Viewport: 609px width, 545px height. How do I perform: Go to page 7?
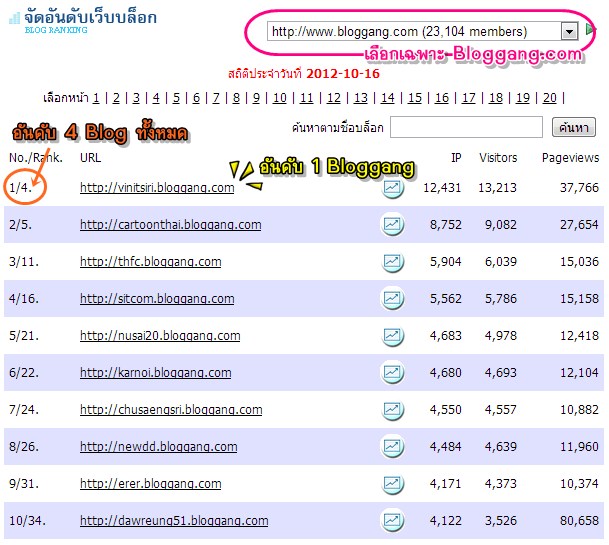pyautogui.click(x=216, y=98)
